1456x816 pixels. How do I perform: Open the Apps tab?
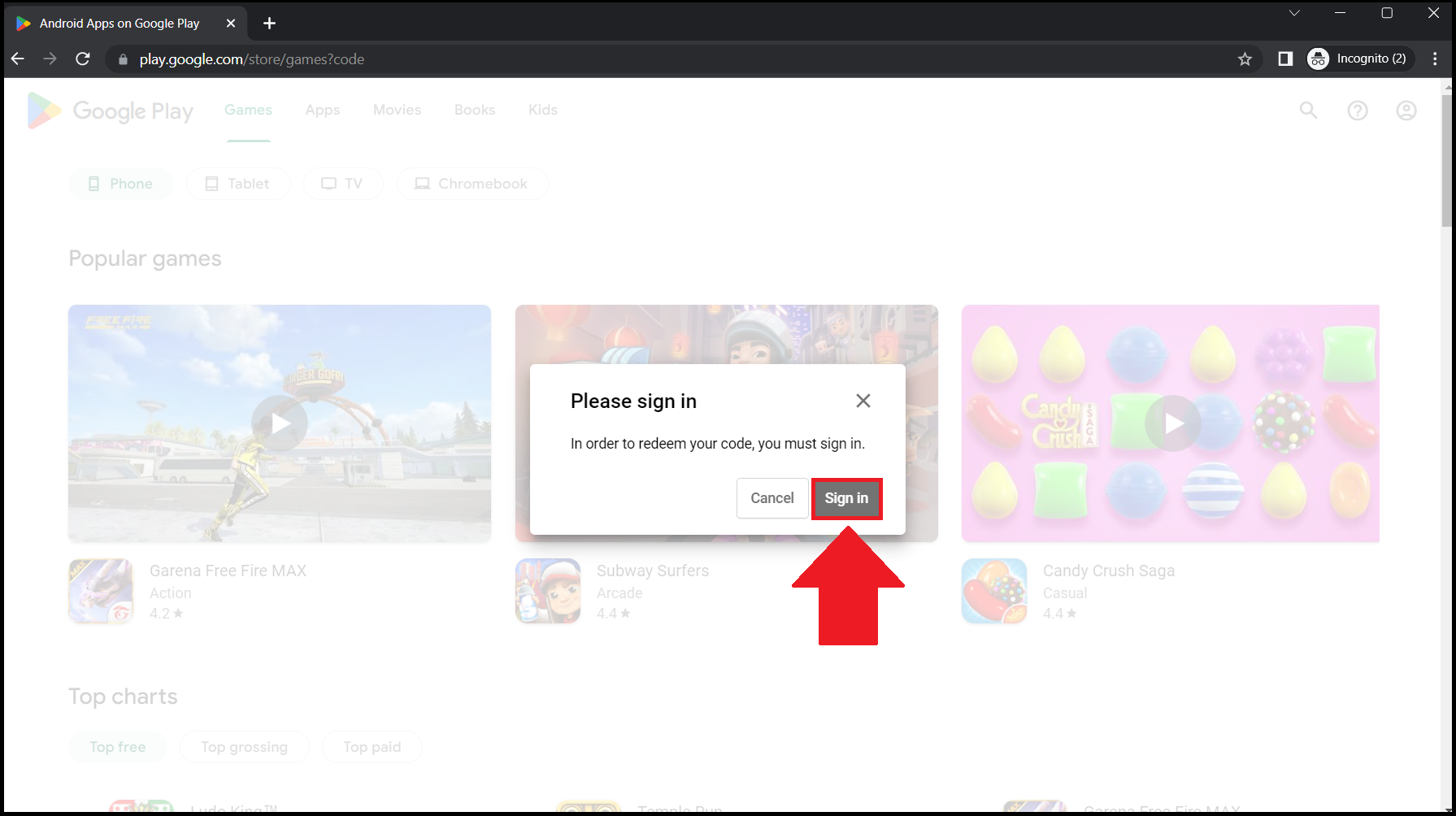tap(323, 110)
